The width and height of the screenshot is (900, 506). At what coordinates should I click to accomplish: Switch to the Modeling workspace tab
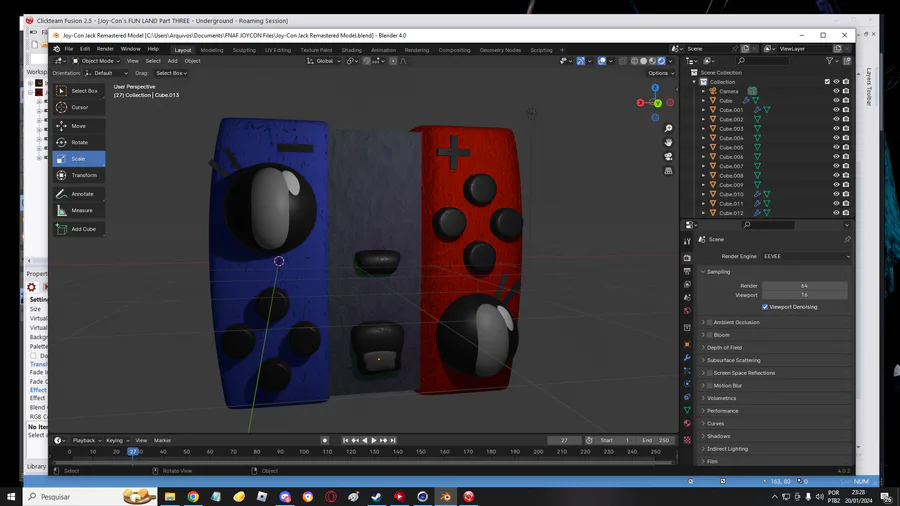(x=212, y=50)
